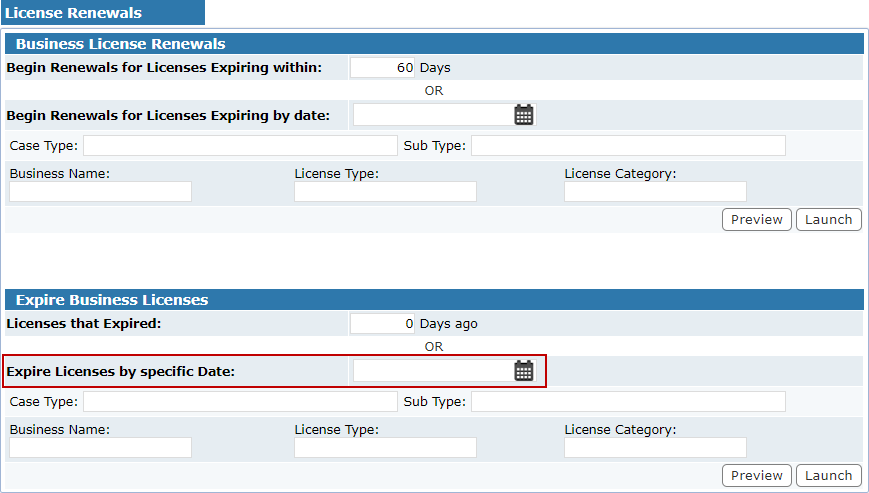Focus the Licenses that Expired days-ago field
This screenshot has height=493, width=869.
(382, 324)
